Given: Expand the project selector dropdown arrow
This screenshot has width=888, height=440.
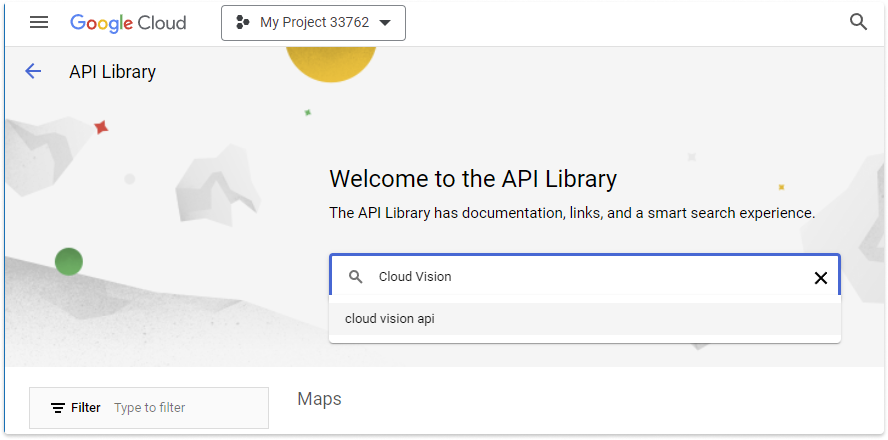Looking at the screenshot, I should pyautogui.click(x=385, y=24).
